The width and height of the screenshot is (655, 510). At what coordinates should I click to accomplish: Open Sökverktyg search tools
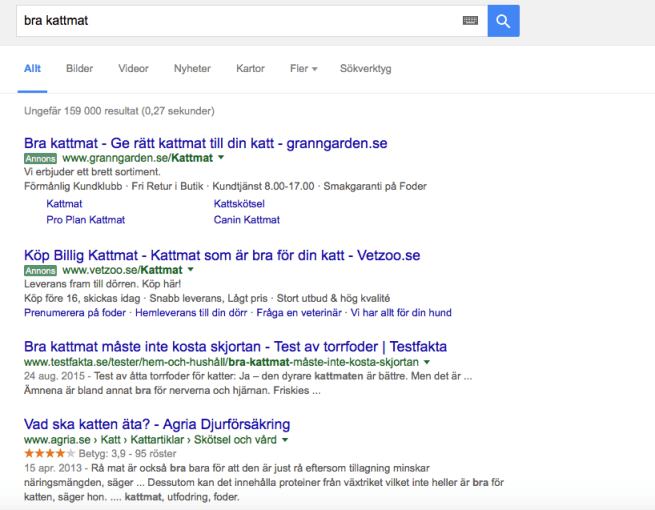click(x=366, y=69)
